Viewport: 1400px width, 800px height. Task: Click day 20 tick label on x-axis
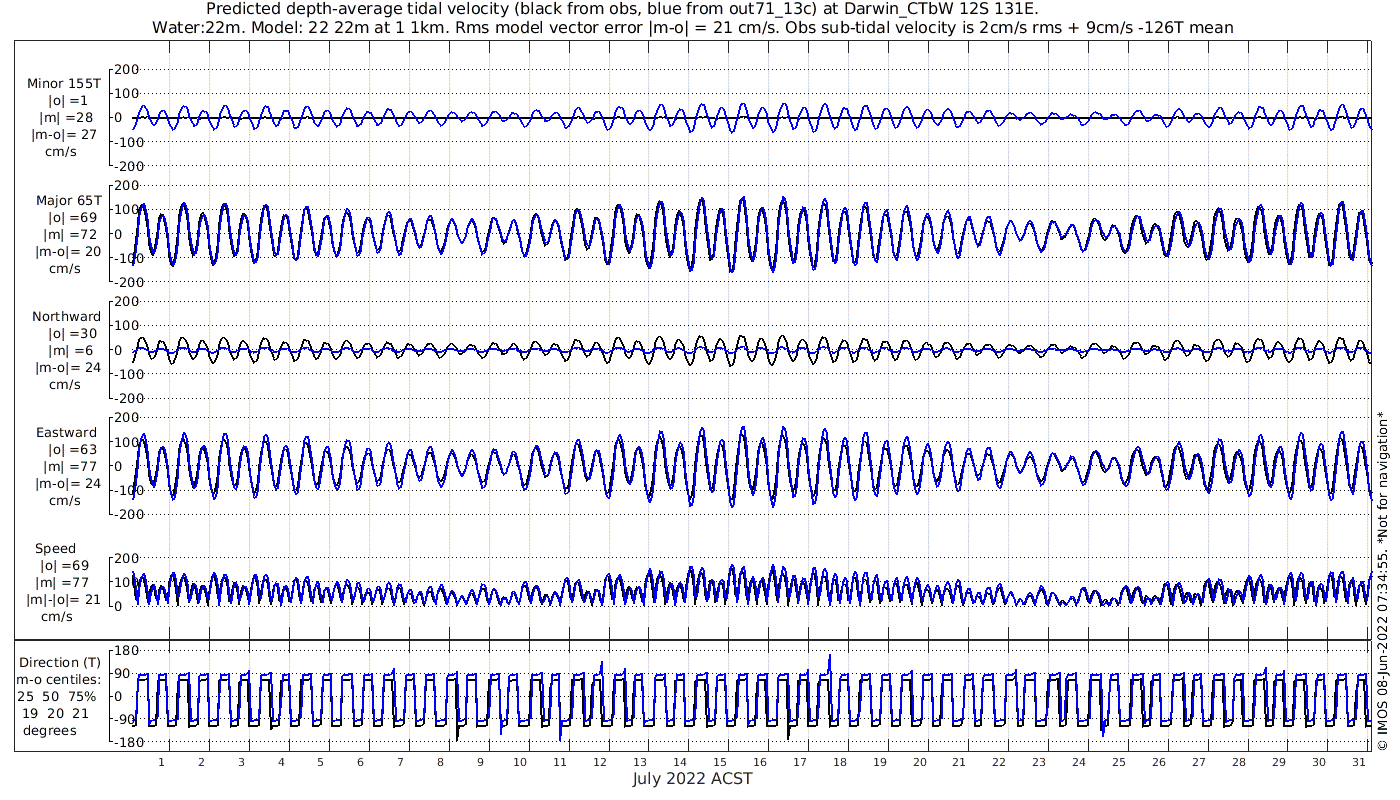(919, 763)
